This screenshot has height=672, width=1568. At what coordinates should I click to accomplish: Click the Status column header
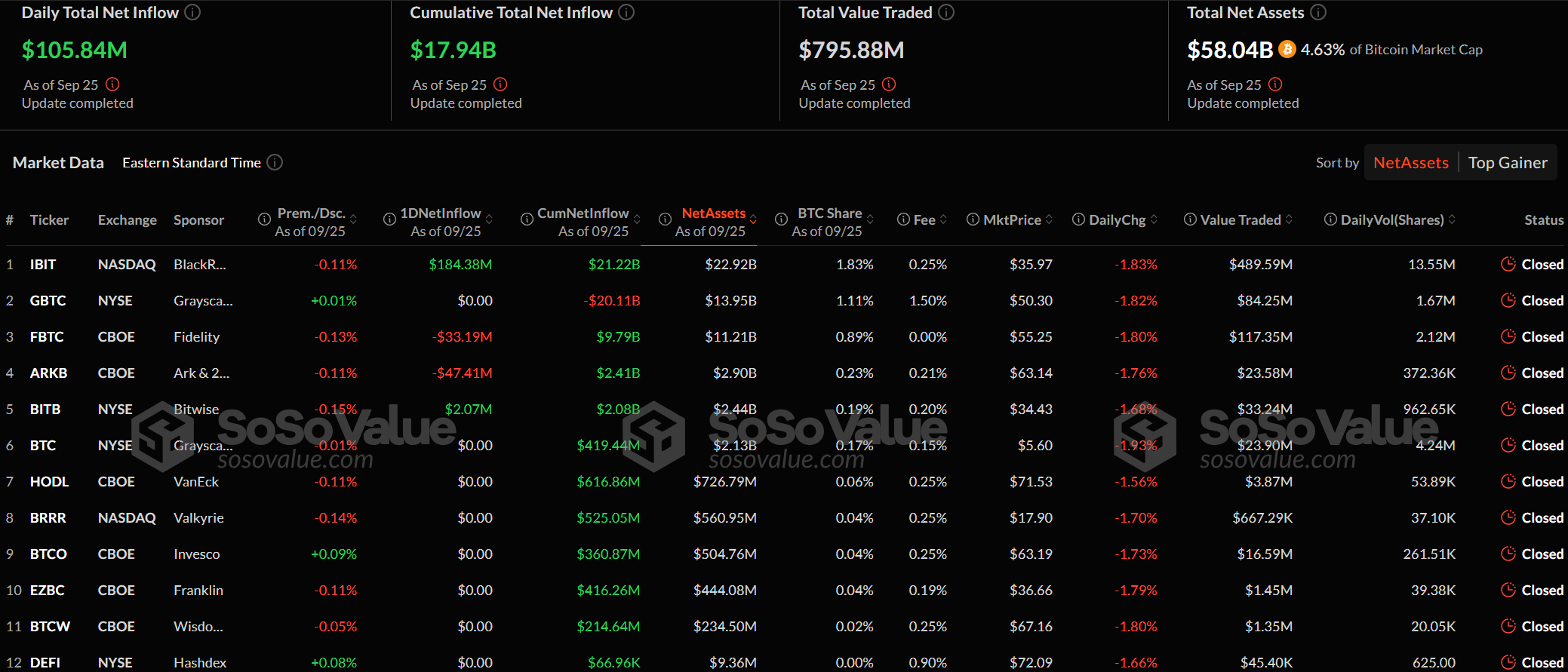(1543, 219)
